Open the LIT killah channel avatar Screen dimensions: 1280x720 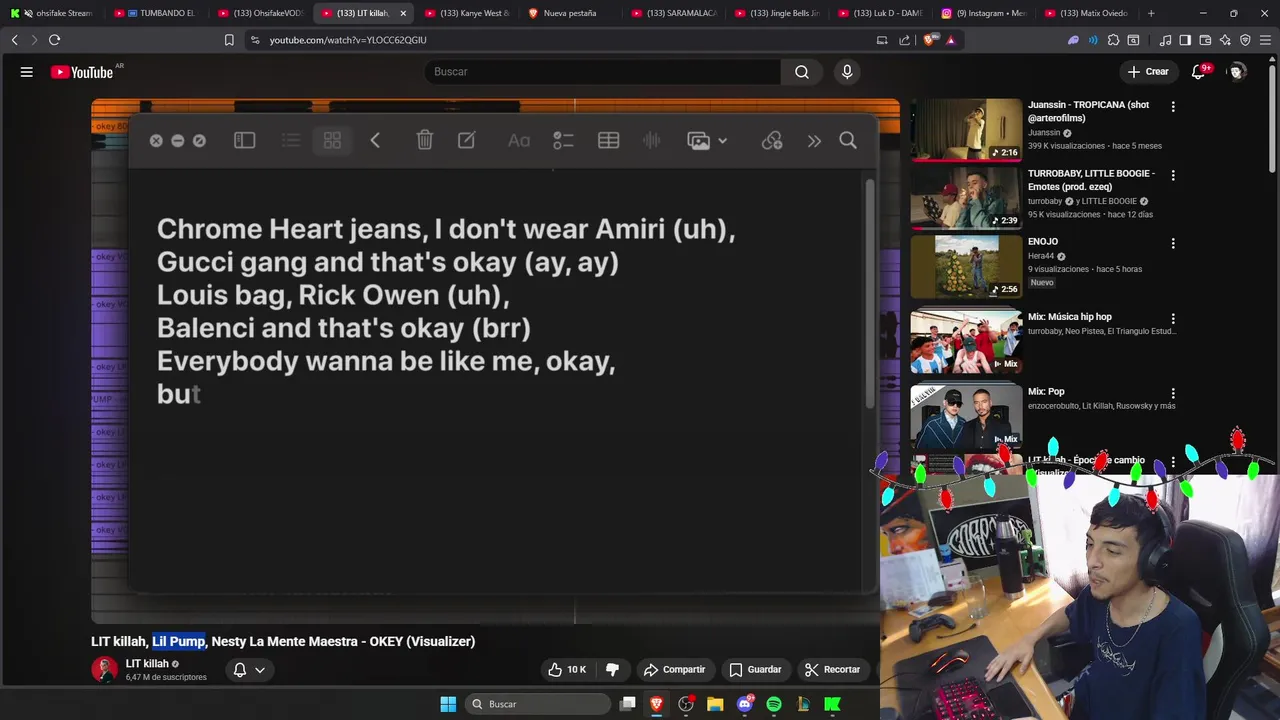tap(105, 670)
